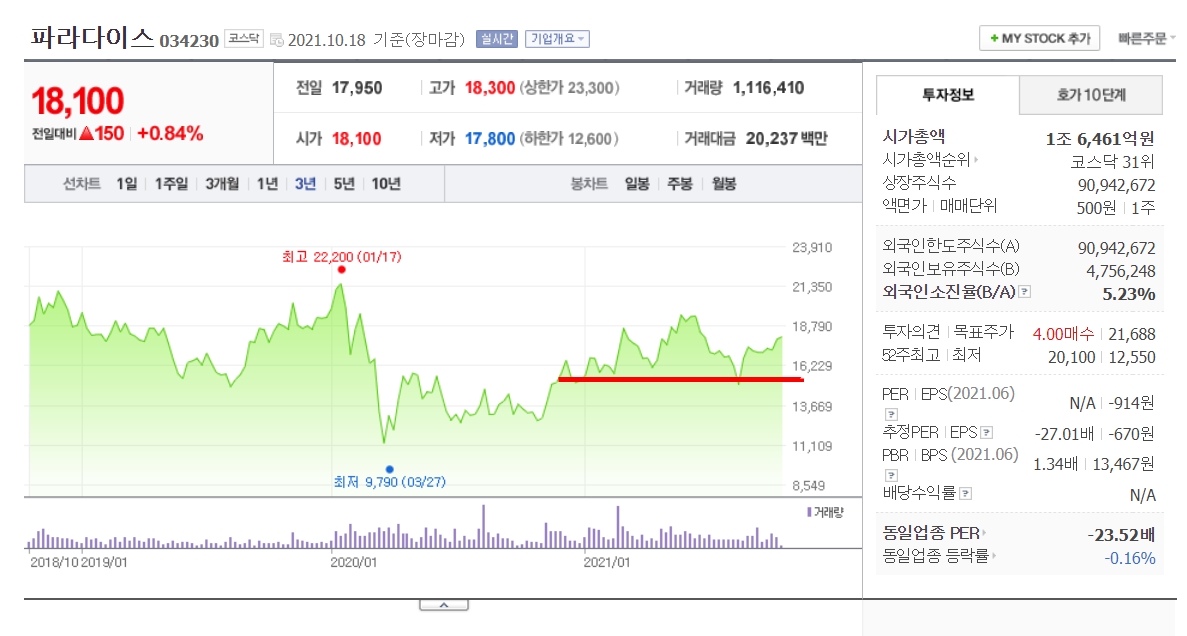
Task: Click the 거래대금 20,237 백만 value
Action: click(x=787, y=139)
